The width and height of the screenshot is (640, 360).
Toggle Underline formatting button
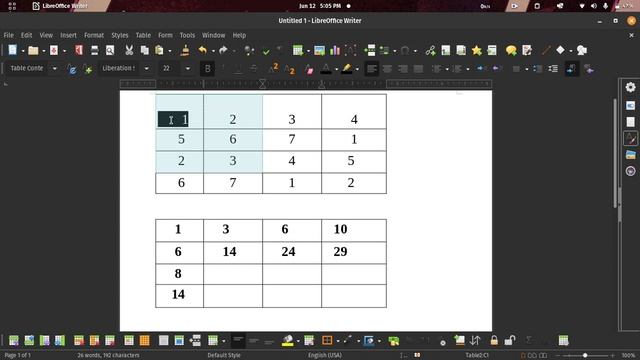238,69
